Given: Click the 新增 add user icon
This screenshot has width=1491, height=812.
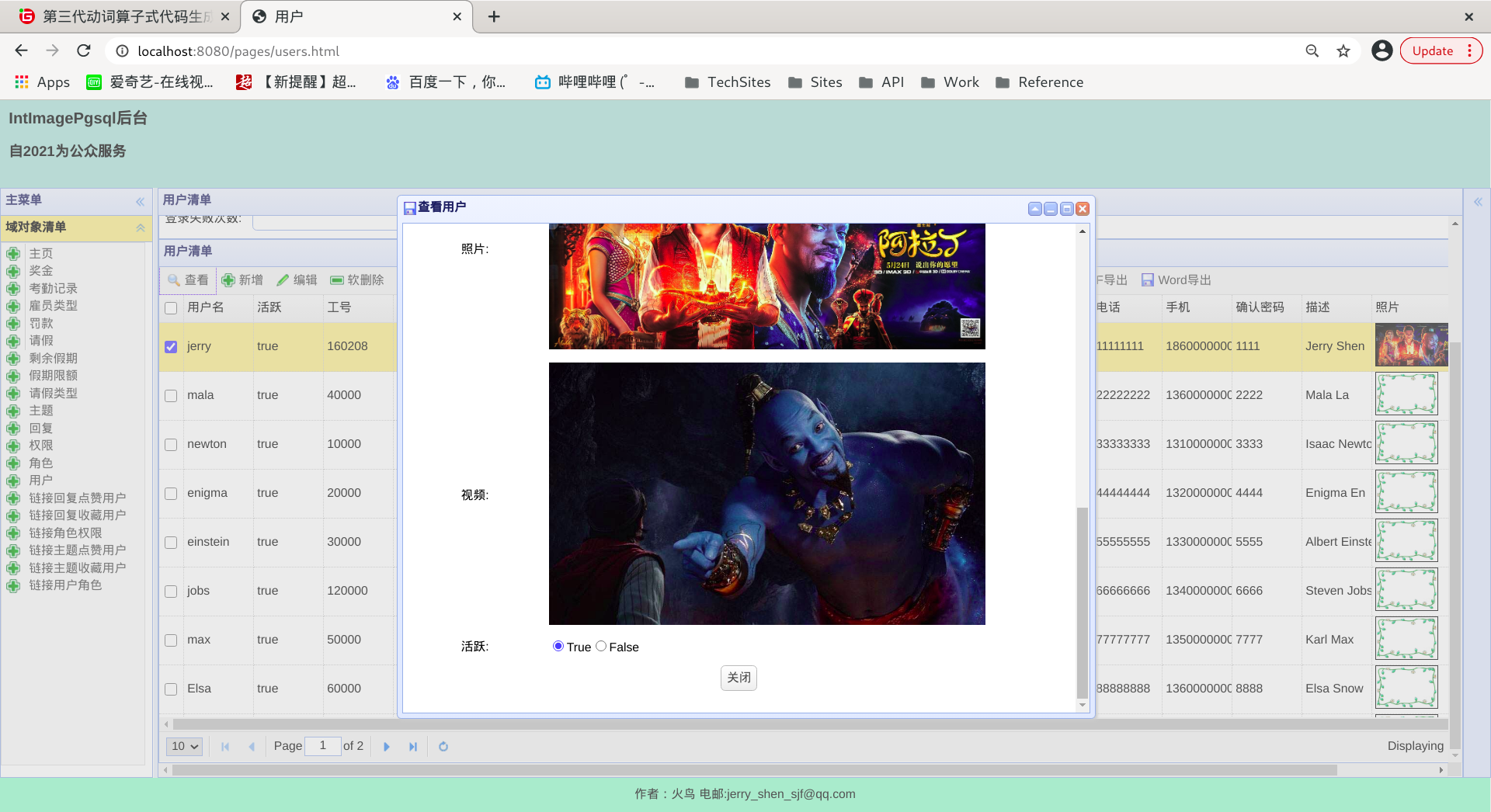Looking at the screenshot, I should coord(228,280).
